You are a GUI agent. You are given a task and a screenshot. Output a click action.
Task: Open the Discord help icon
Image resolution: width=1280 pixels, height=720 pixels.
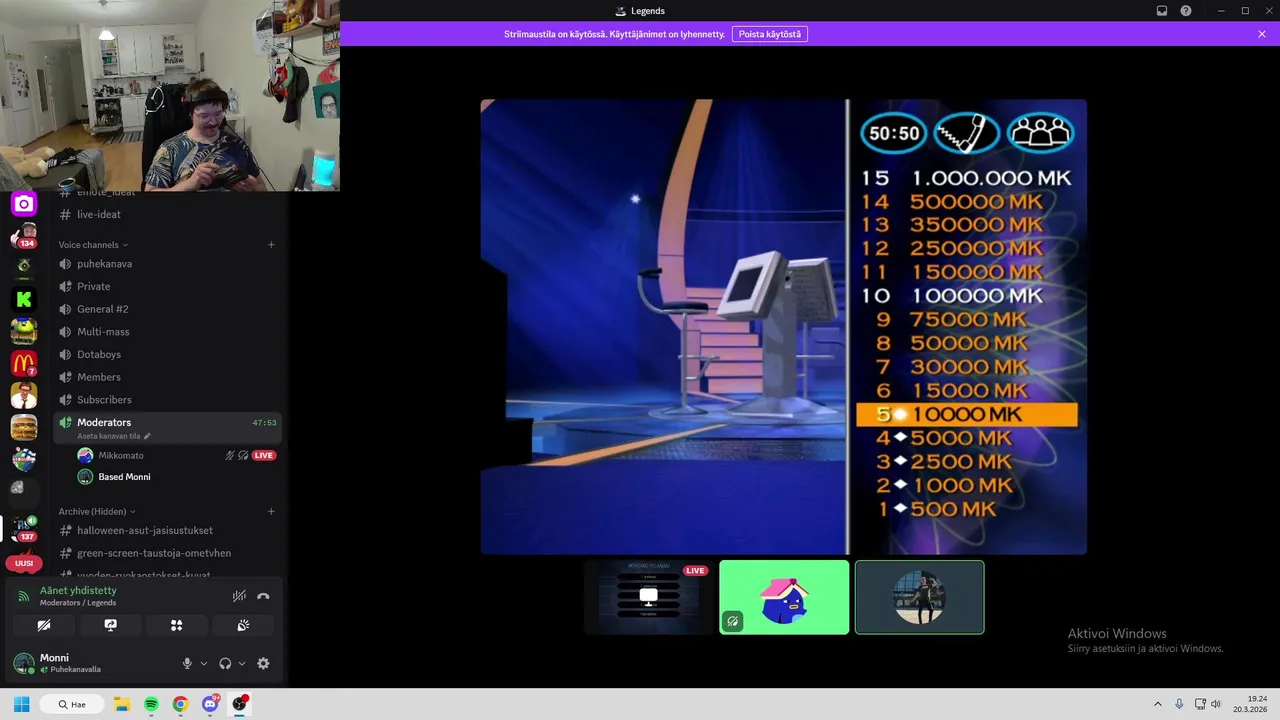pos(1186,11)
